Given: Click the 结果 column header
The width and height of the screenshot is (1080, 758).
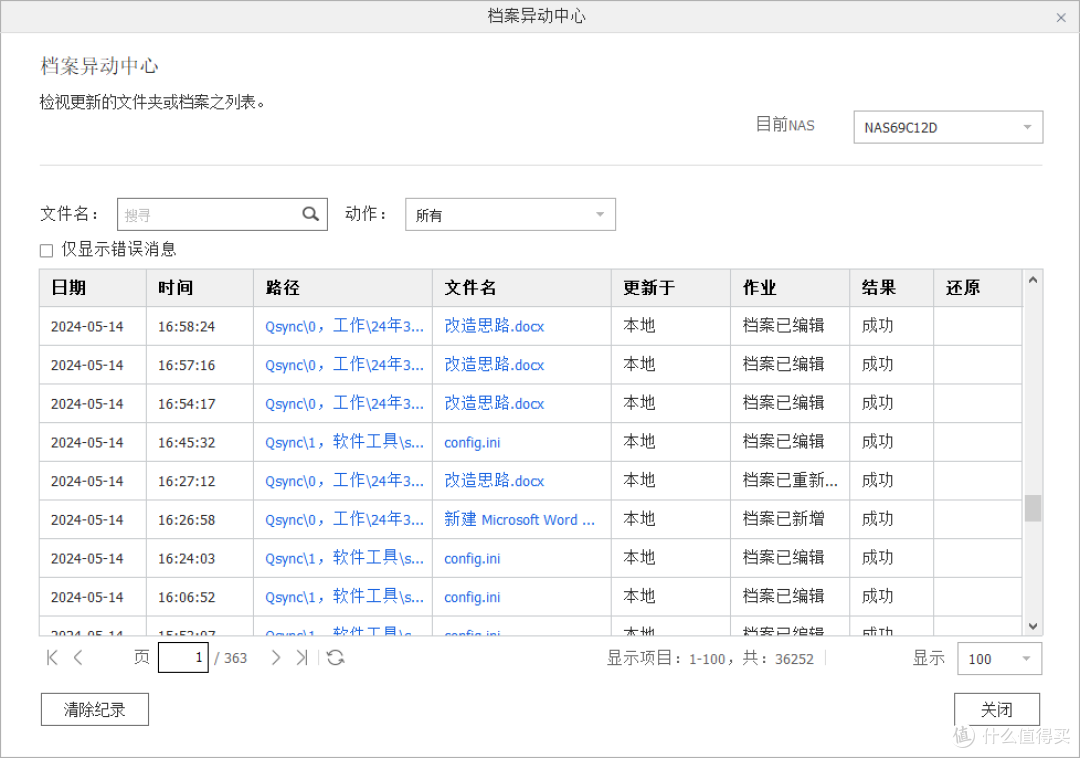Looking at the screenshot, I should [x=891, y=288].
